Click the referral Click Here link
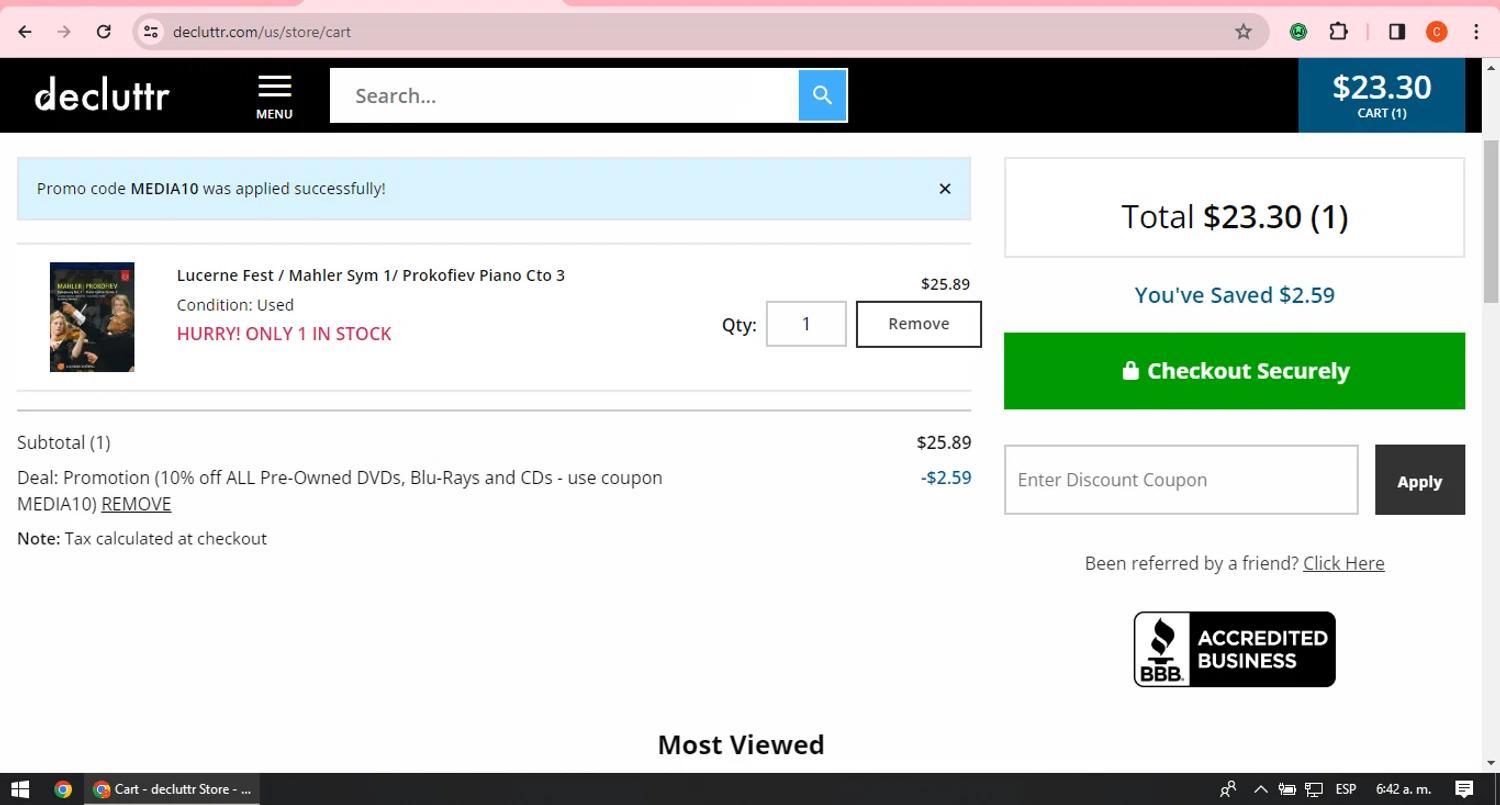The image size is (1500, 805). click(x=1344, y=563)
